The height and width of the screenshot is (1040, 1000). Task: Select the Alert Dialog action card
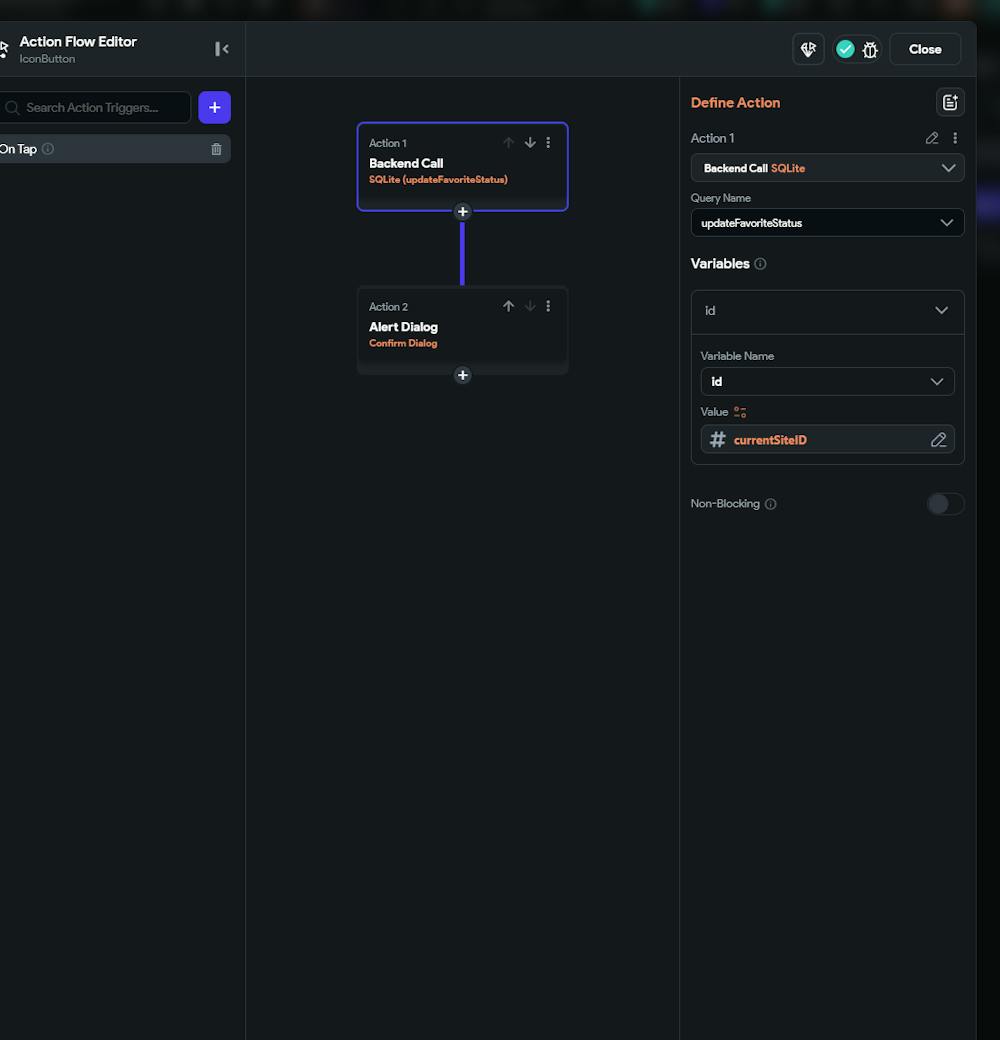coord(462,330)
